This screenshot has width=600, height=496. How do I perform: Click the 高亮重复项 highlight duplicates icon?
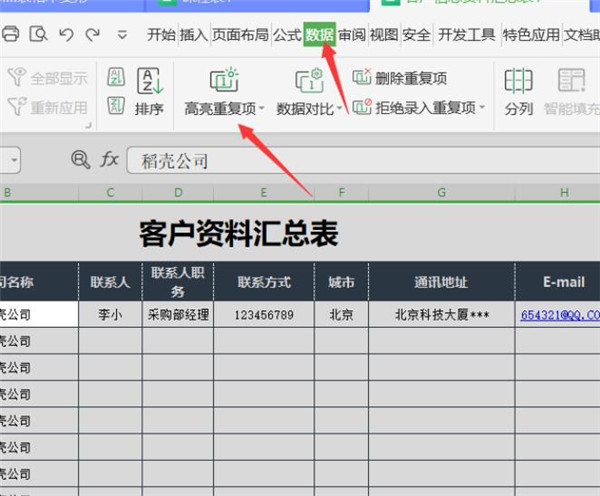(223, 81)
